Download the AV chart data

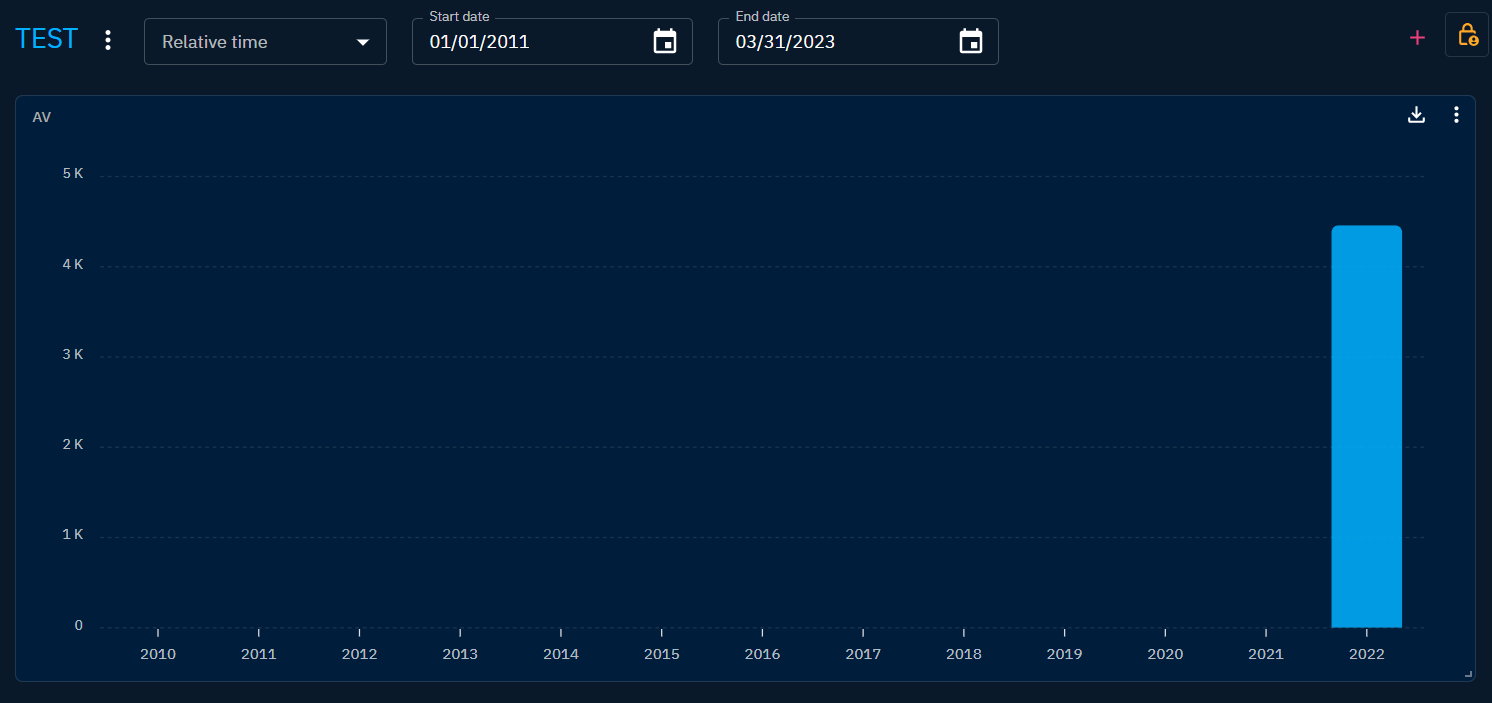click(x=1416, y=115)
